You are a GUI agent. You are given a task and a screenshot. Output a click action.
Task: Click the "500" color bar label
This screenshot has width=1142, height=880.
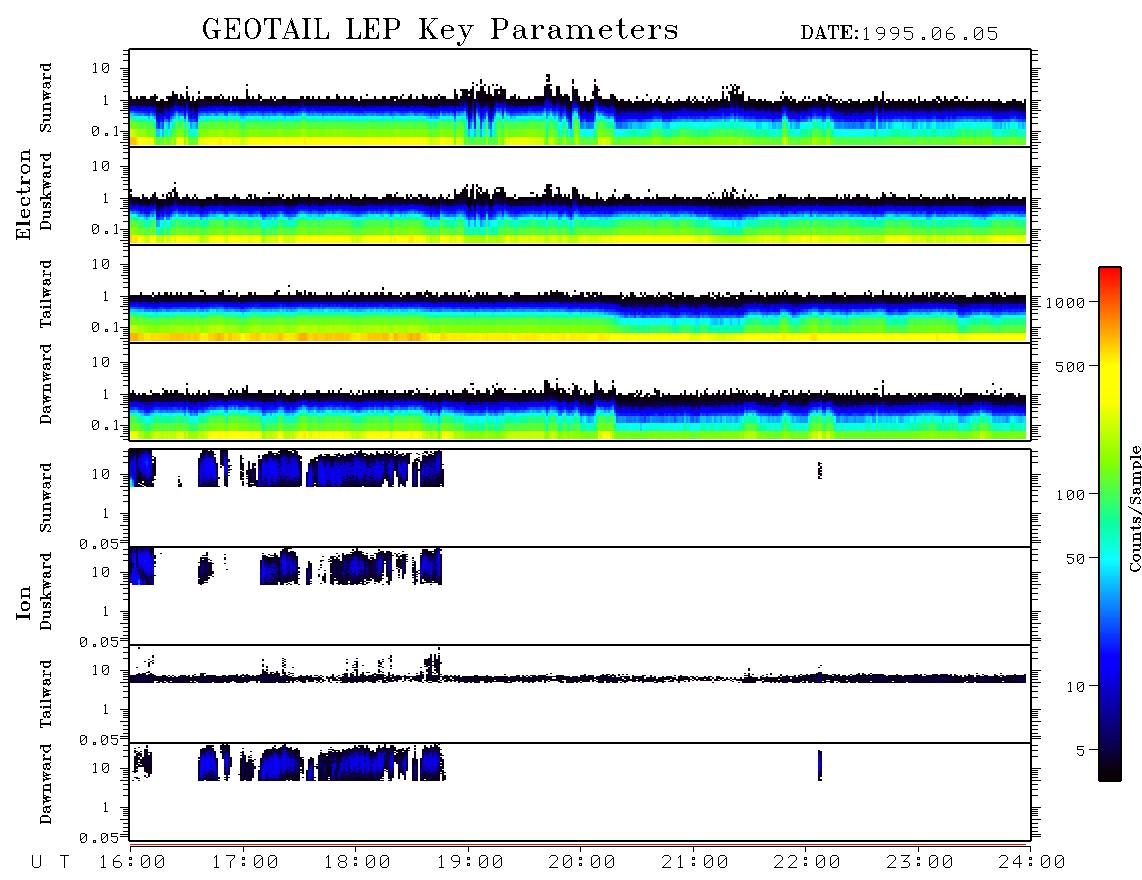1071,366
